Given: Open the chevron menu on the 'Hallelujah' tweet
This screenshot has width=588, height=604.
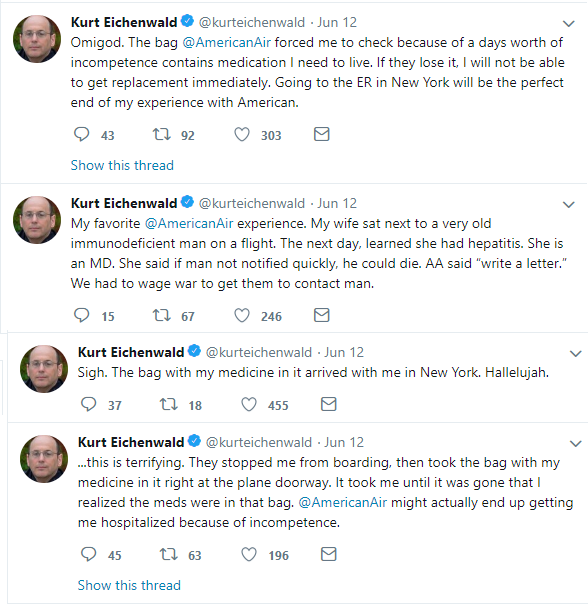Looking at the screenshot, I should point(576,354).
